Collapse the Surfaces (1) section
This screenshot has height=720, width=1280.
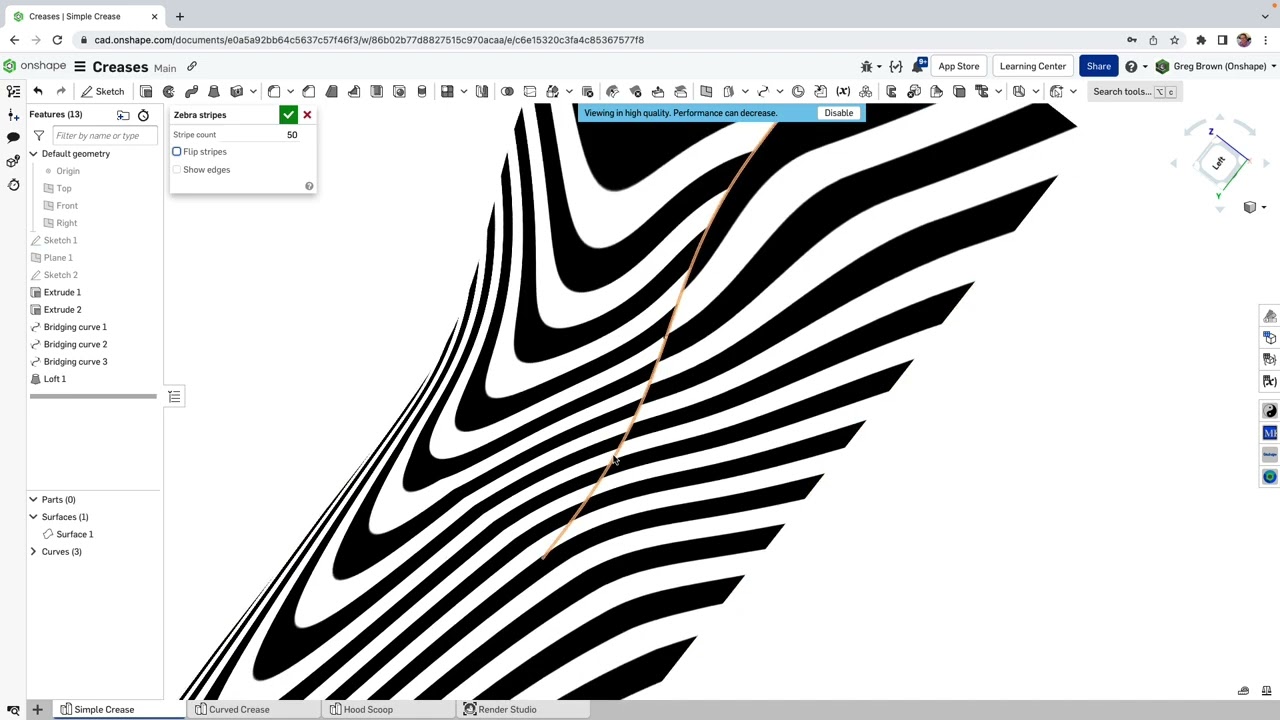(33, 517)
